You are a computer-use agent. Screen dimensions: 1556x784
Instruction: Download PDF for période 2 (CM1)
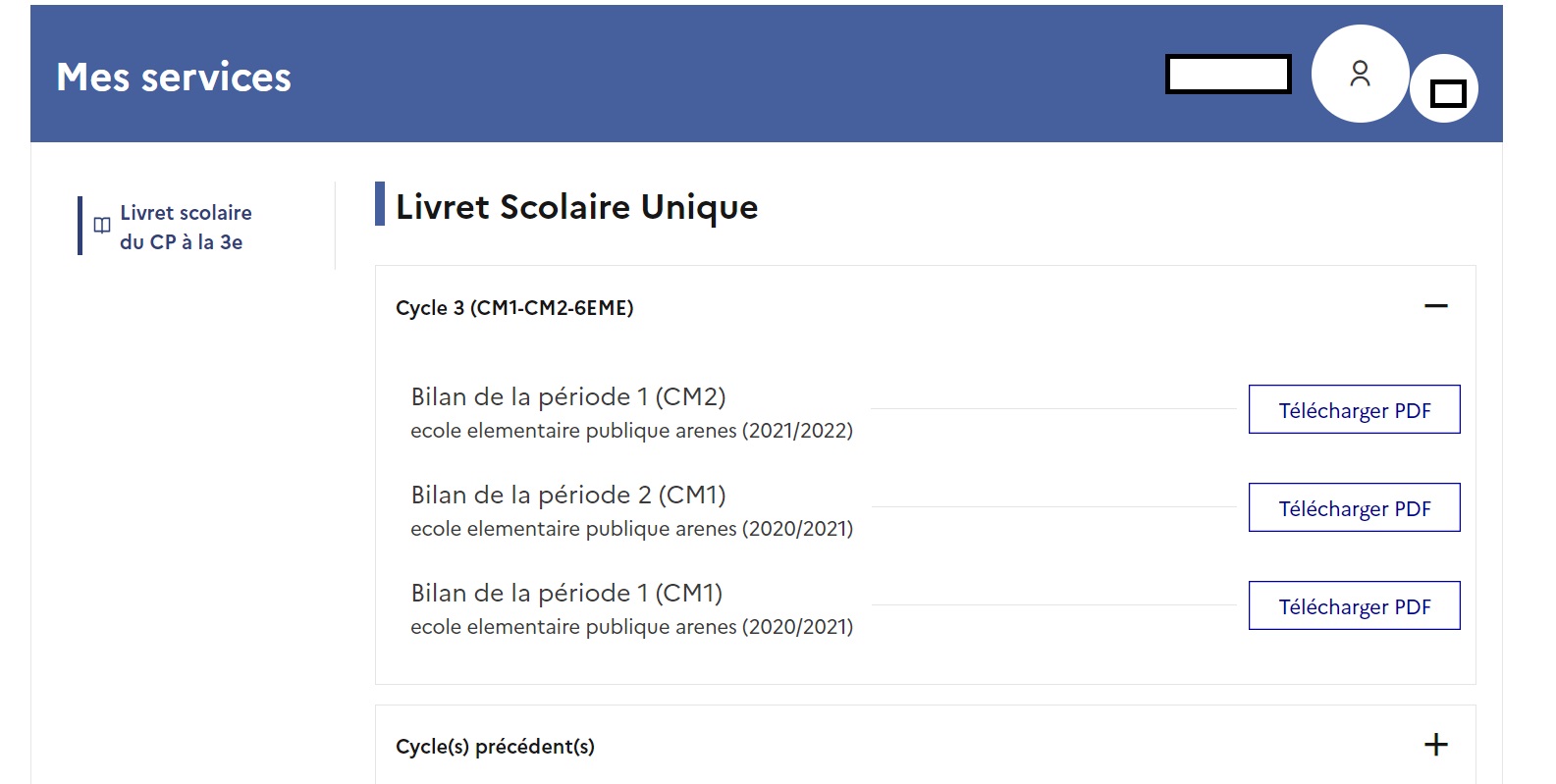[x=1354, y=508]
